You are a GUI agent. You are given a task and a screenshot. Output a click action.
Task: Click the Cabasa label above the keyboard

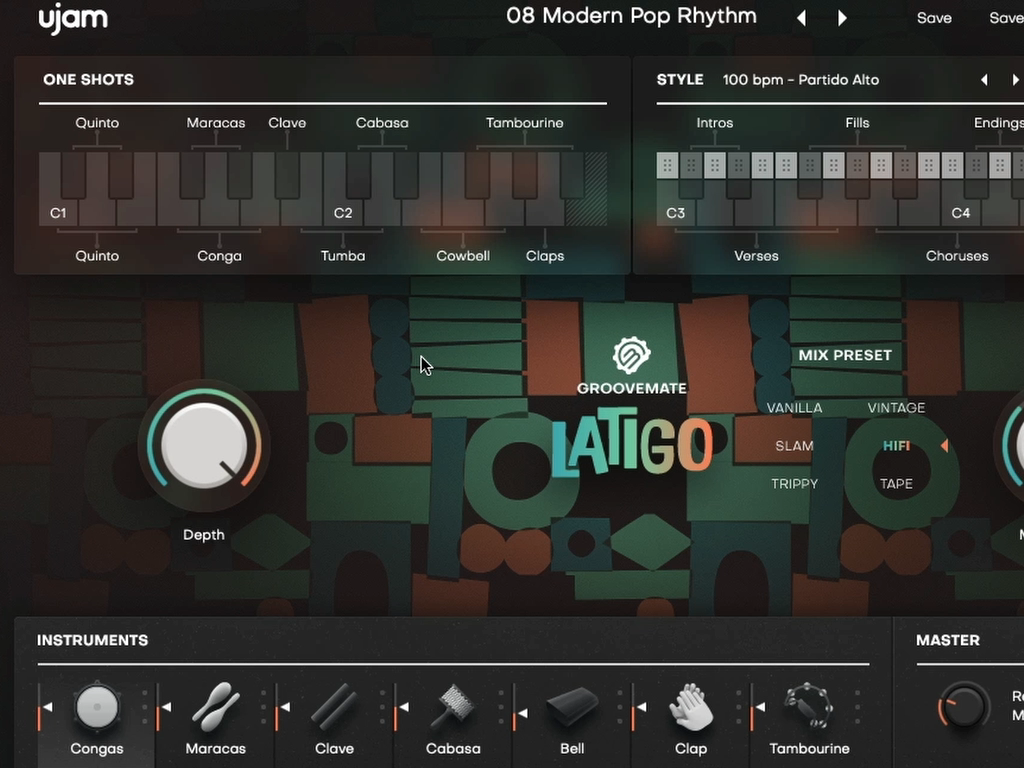382,123
